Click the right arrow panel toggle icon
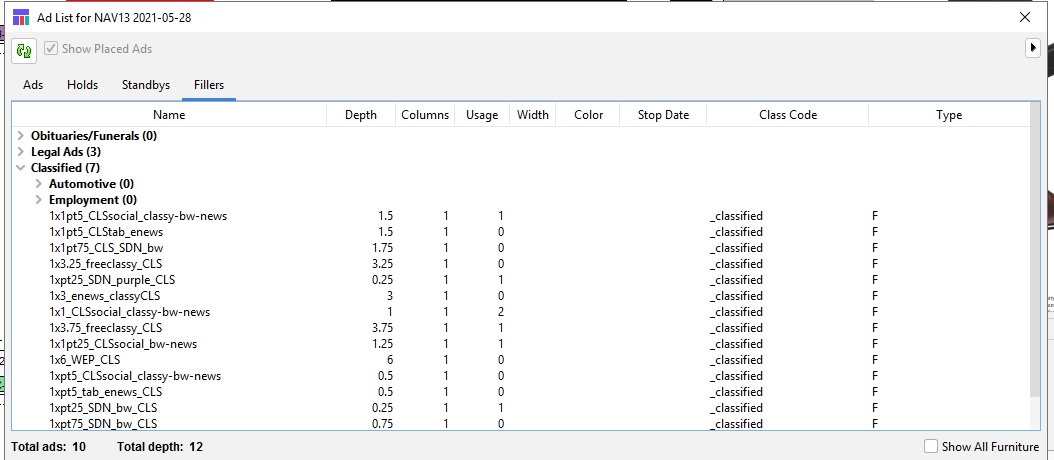 [1033, 48]
